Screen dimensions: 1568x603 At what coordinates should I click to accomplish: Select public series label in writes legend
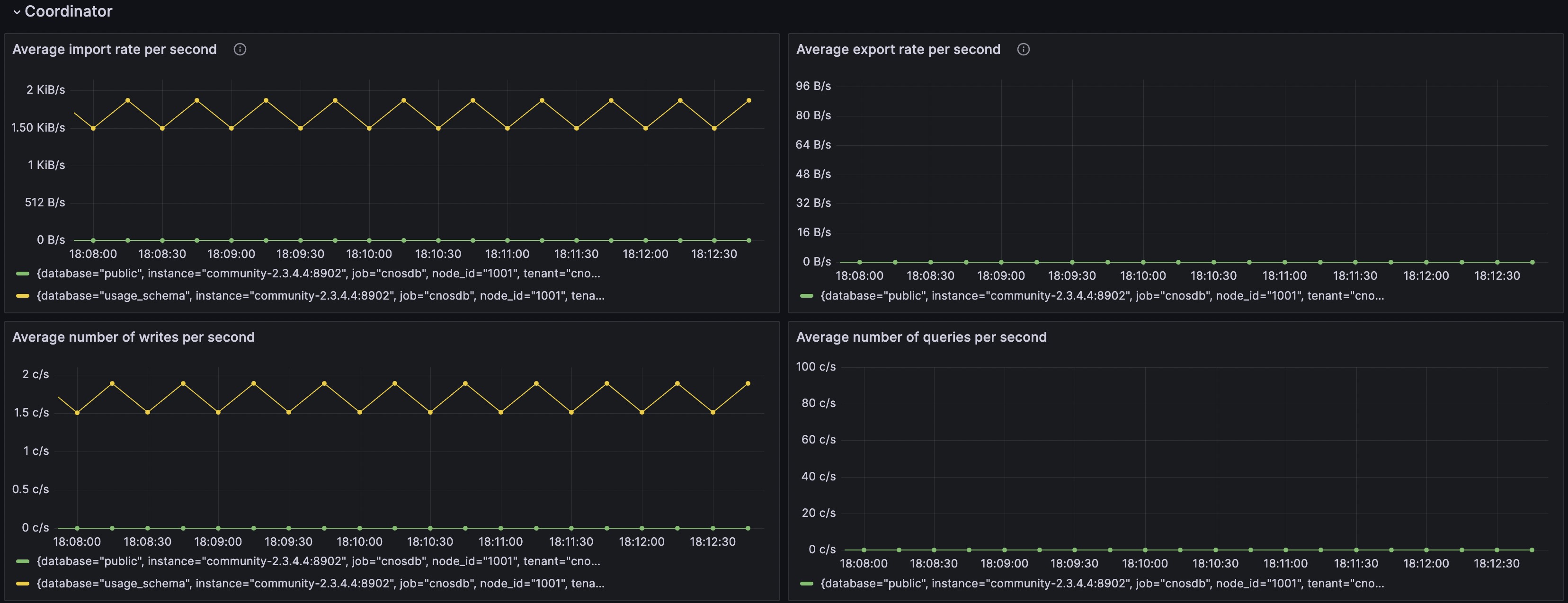318,562
